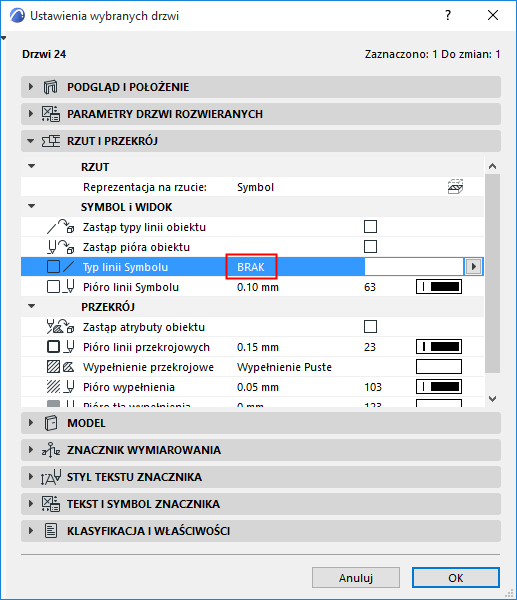
Task: Click the Podgląd i położenie door icon
Action: coord(50,87)
